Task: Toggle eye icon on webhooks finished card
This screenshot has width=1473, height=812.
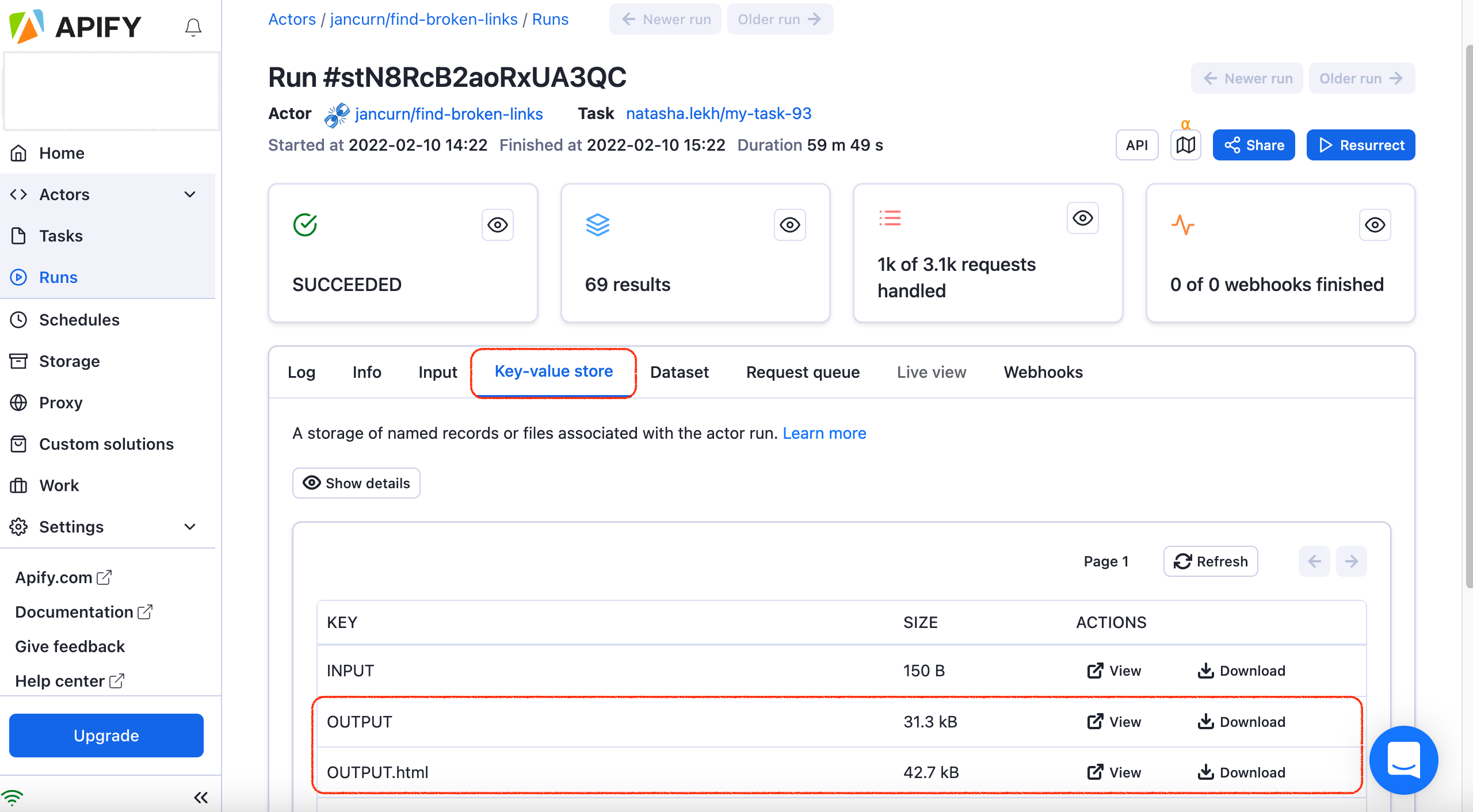Action: (1375, 225)
